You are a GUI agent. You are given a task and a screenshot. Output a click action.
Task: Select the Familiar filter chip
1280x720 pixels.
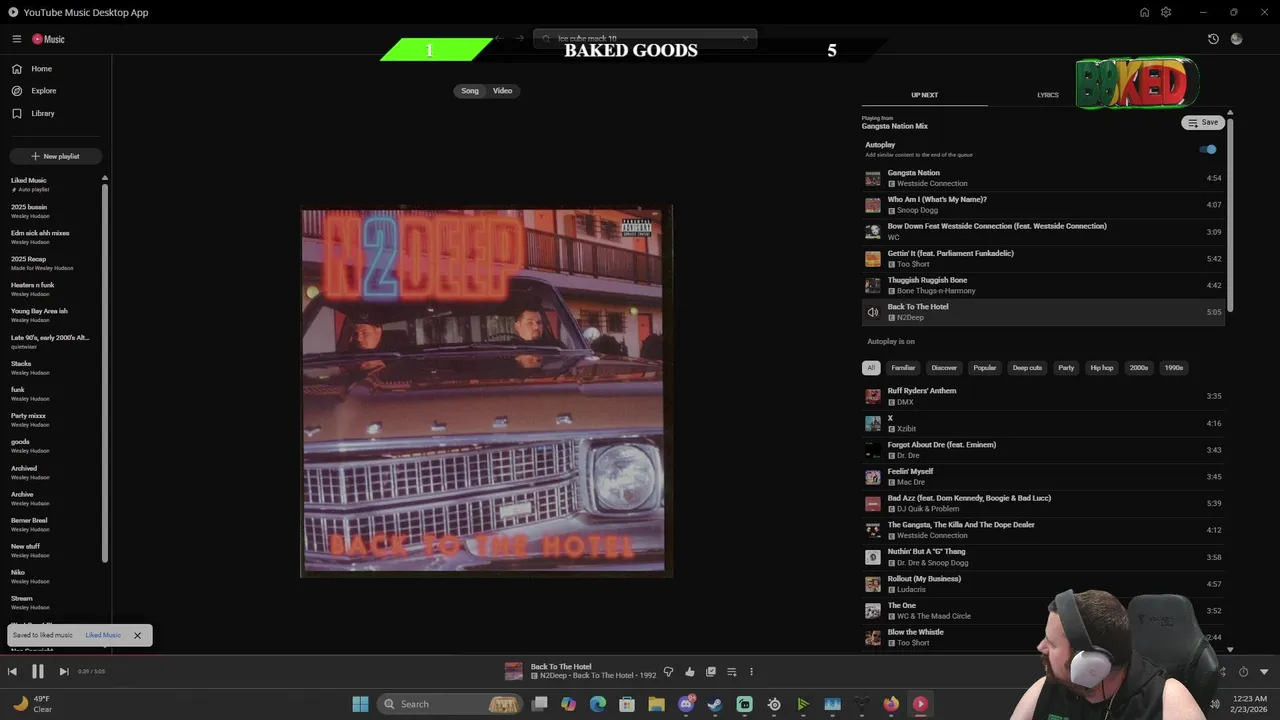903,368
